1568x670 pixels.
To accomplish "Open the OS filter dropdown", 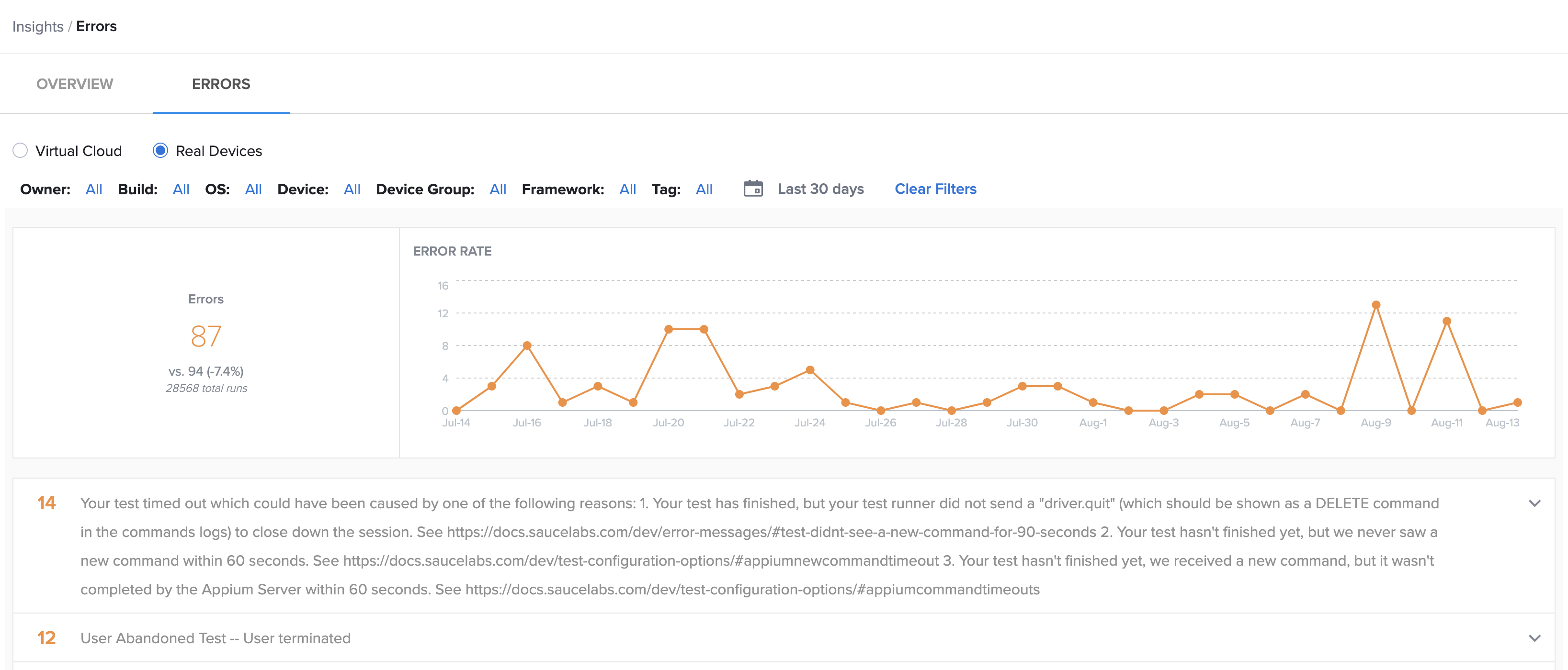I will coord(252,189).
